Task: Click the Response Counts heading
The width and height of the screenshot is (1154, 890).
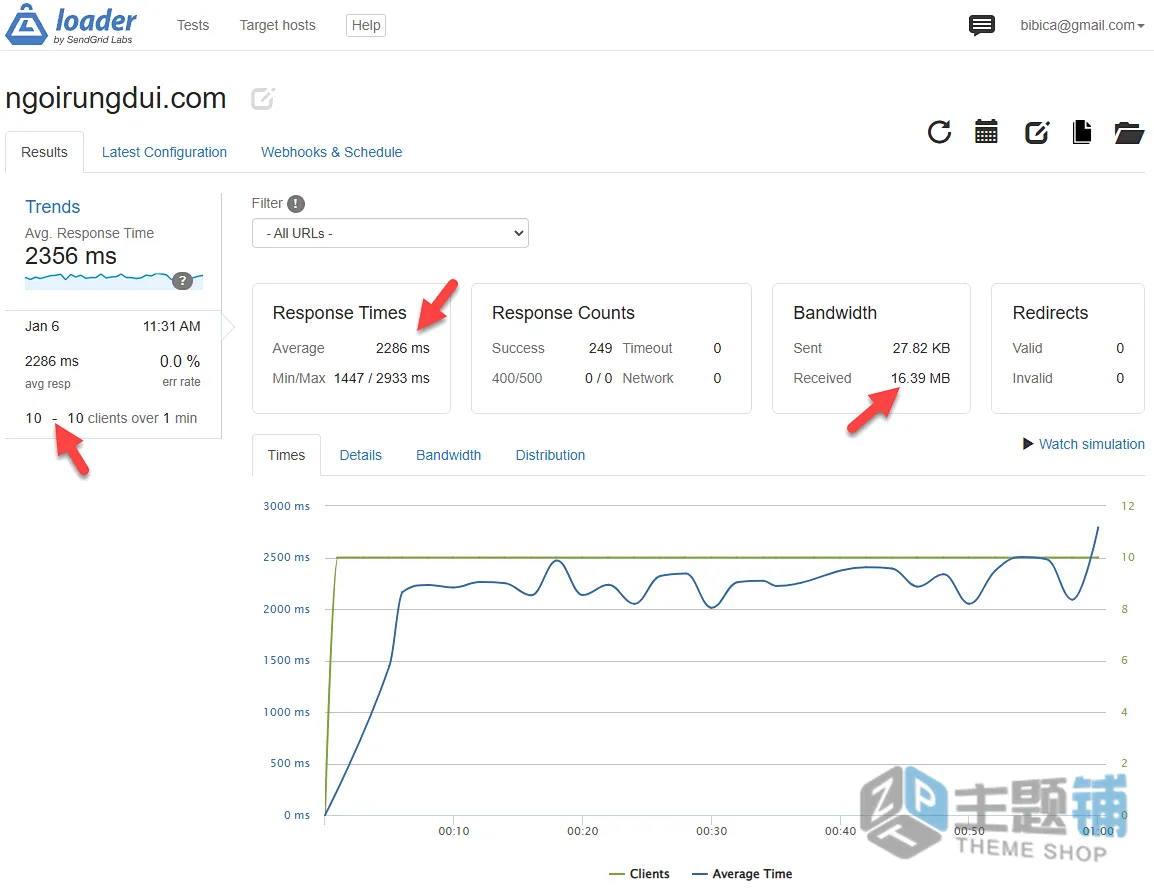Action: pos(563,313)
